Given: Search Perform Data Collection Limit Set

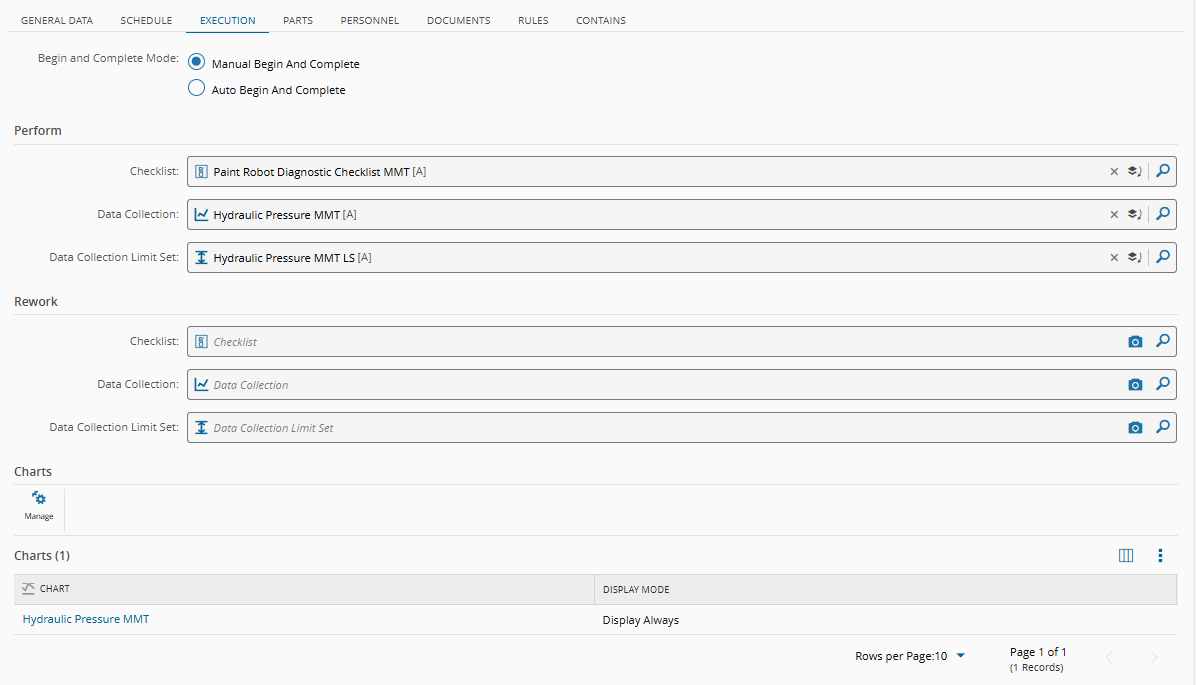Looking at the screenshot, I should tap(1162, 257).
